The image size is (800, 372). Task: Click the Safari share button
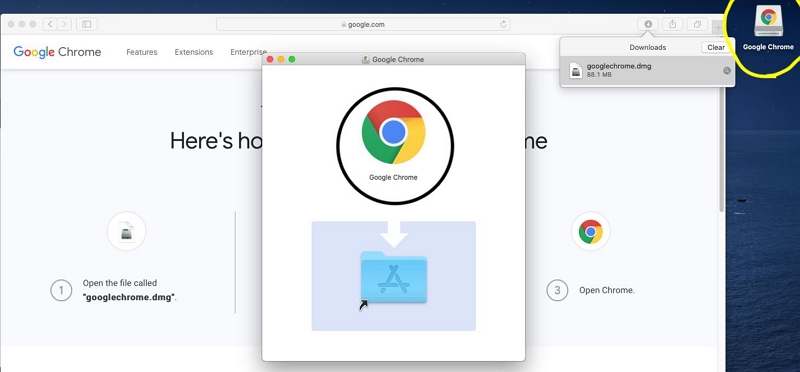[672, 24]
